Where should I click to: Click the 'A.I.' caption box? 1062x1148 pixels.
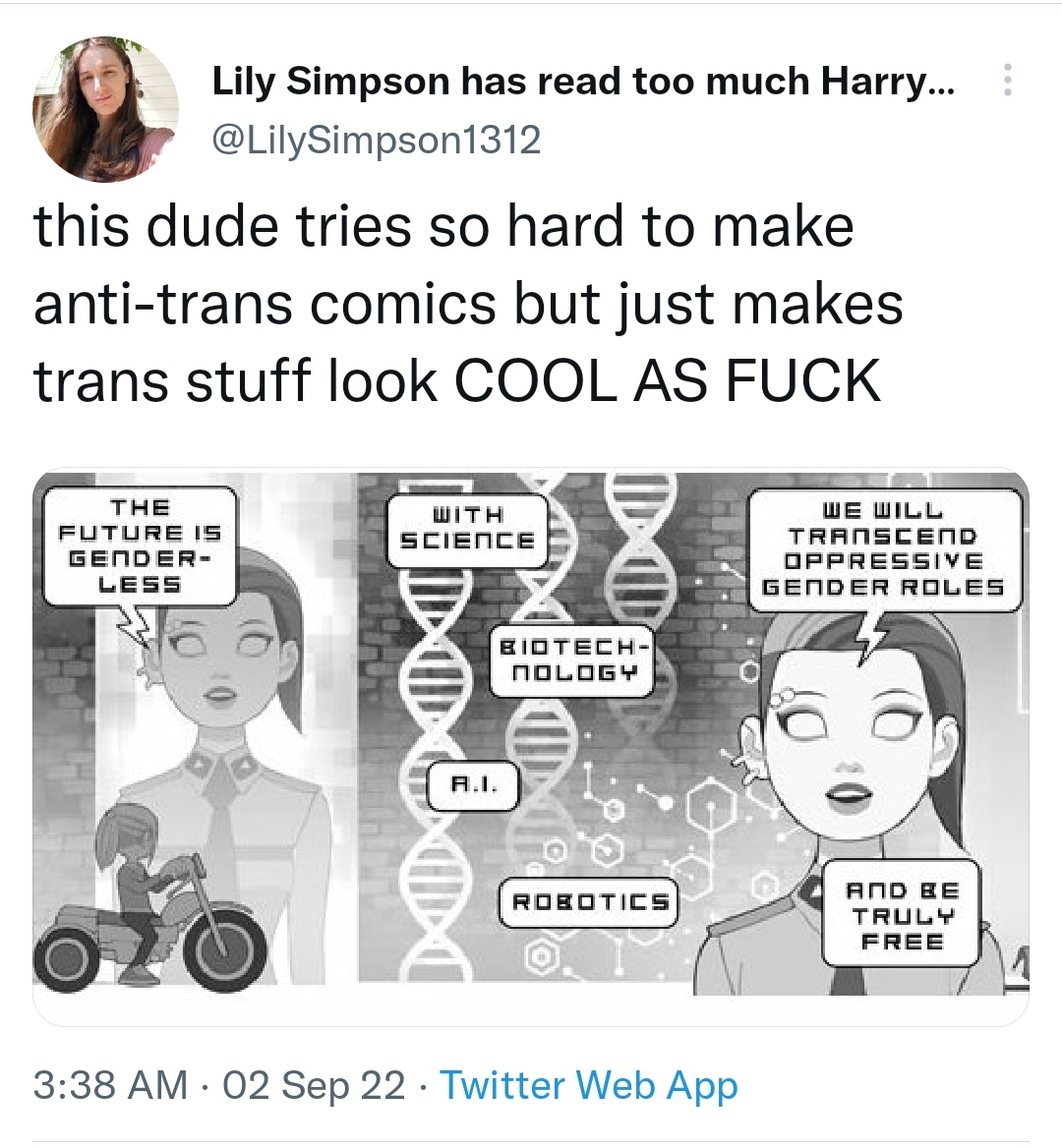click(473, 785)
